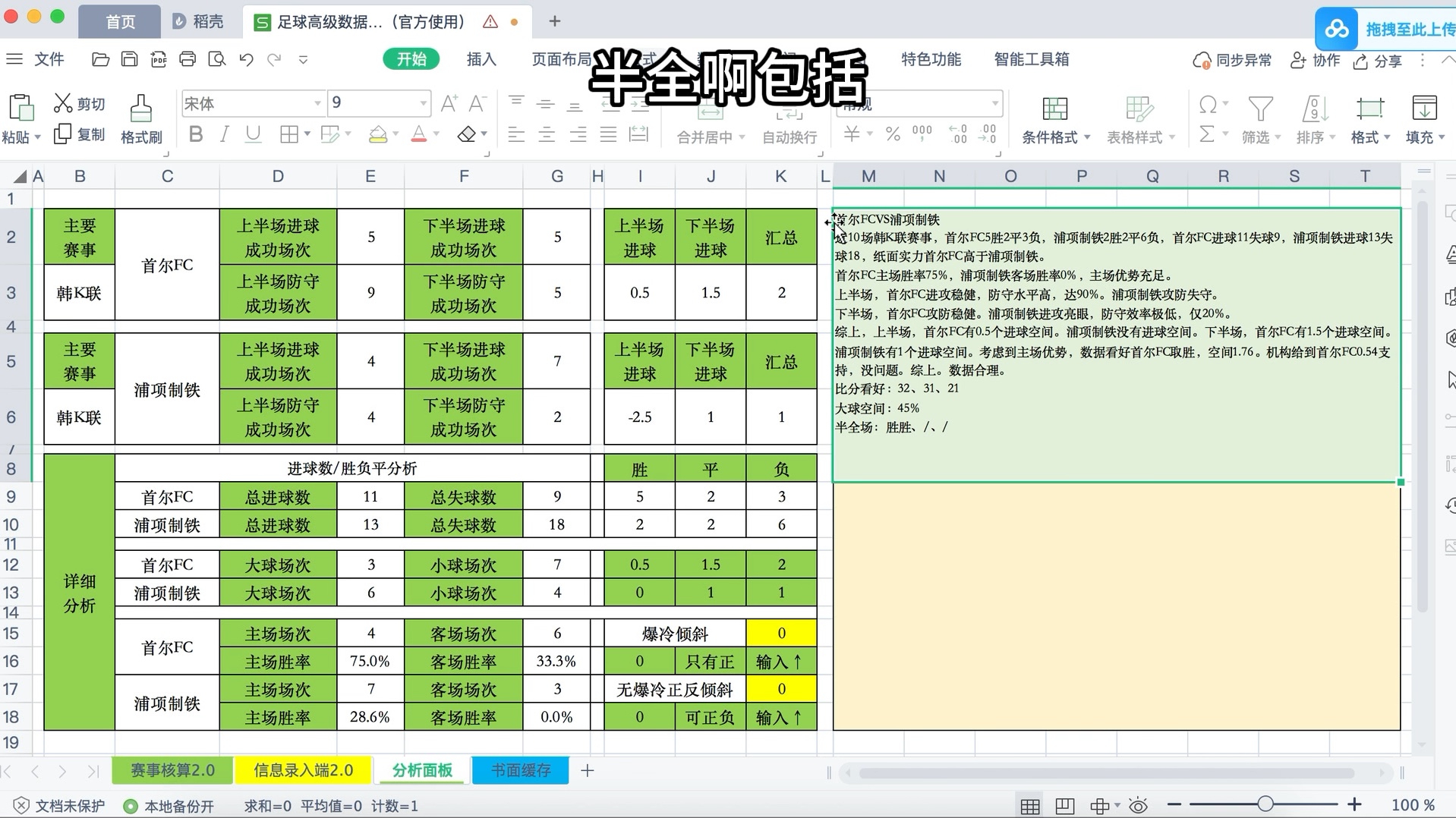Click the percent style icon
Viewport: 1456px width, 818px height.
click(x=893, y=135)
